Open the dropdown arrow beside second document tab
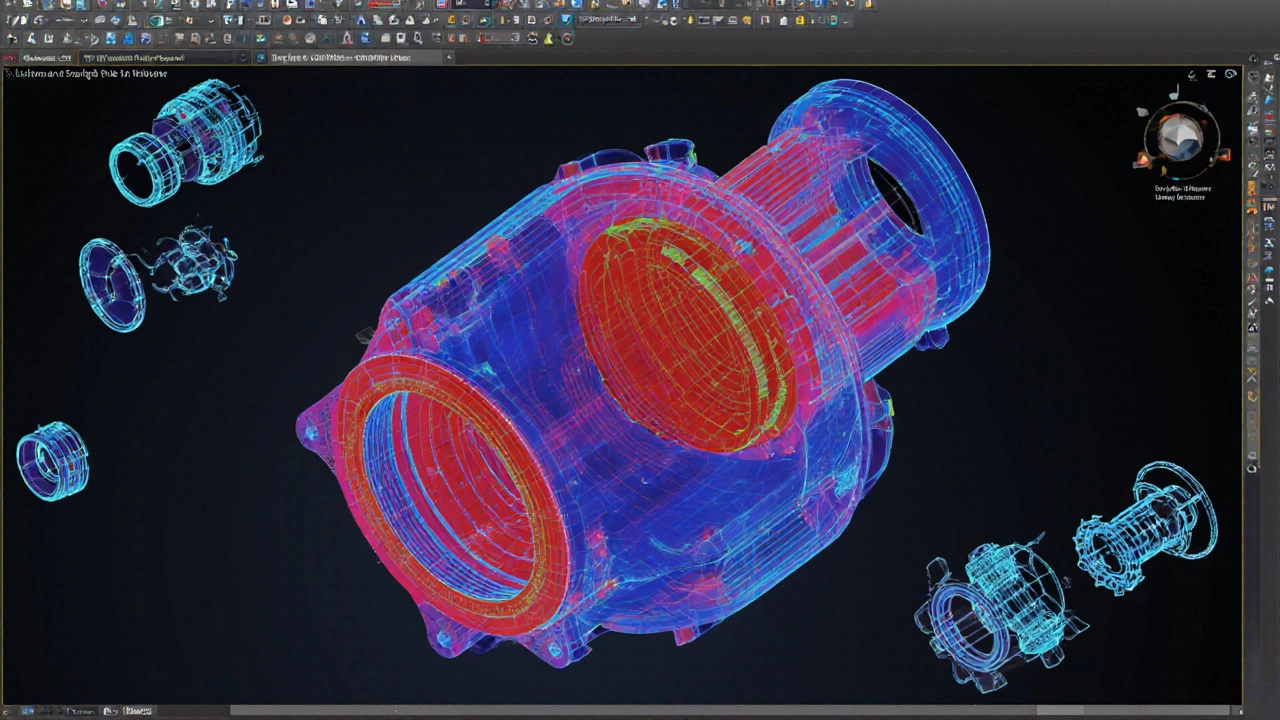The height and width of the screenshot is (720, 1280). coord(243,58)
